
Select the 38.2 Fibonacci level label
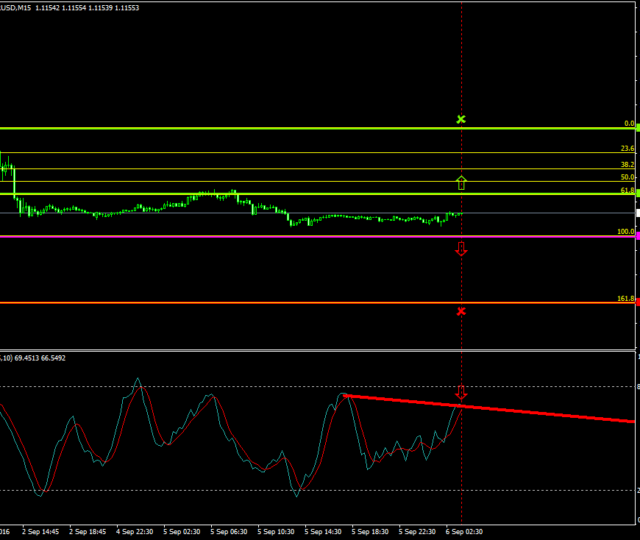click(627, 164)
